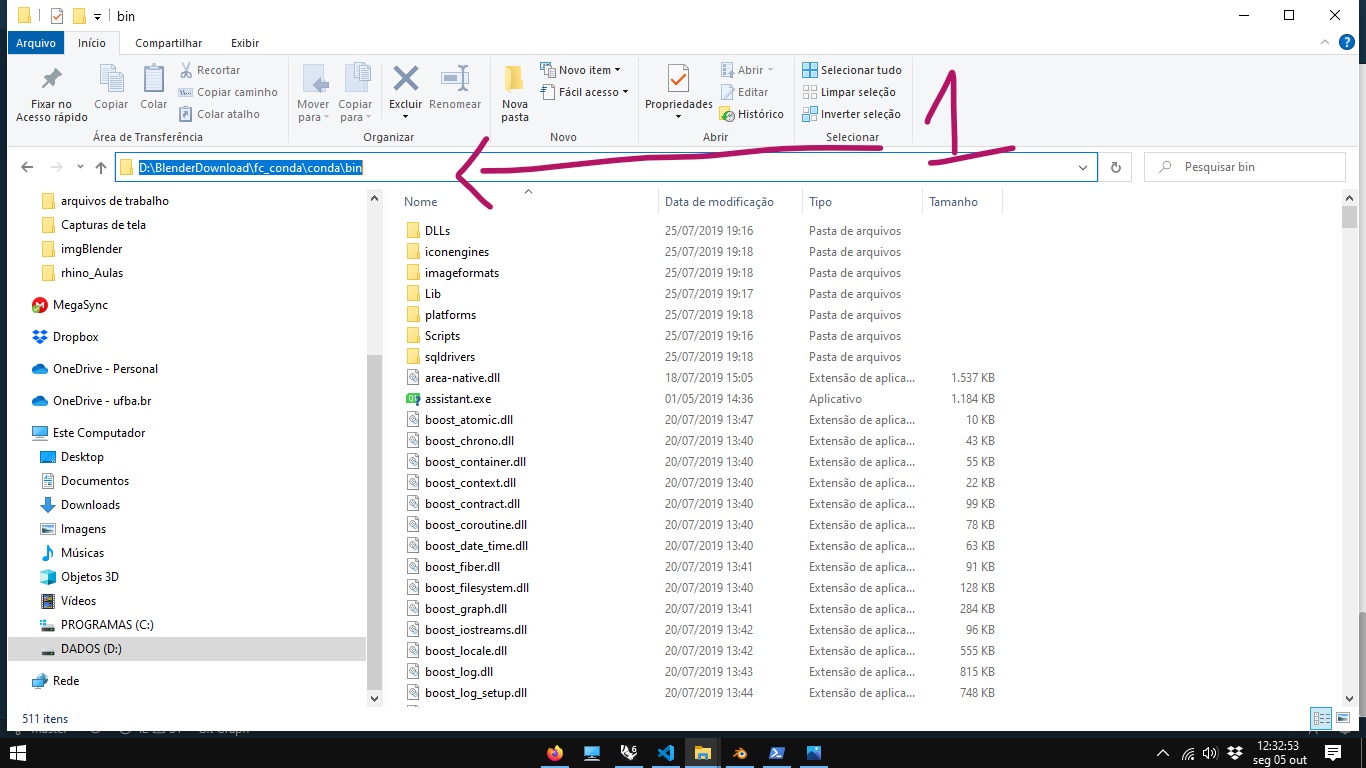Click Fixar no Acesso rápido pin icon
The width and height of the screenshot is (1366, 768).
coord(51,80)
